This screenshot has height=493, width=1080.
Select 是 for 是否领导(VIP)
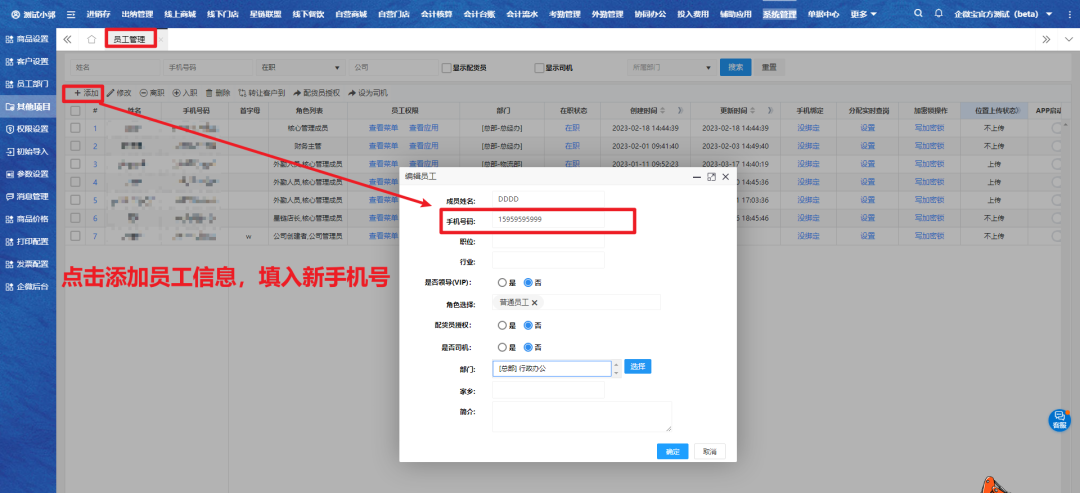[503, 282]
